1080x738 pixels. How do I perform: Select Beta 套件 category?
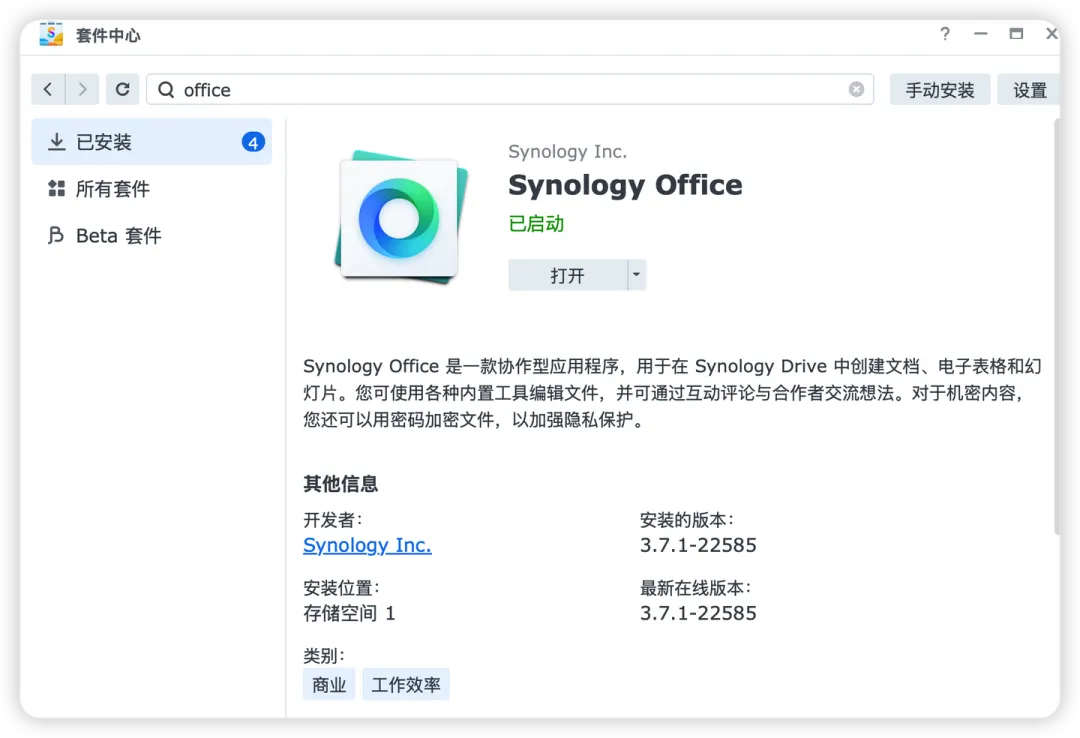[152, 236]
